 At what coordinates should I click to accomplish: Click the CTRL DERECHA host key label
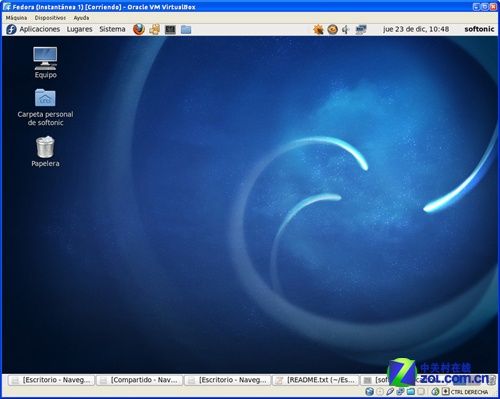pos(469,392)
